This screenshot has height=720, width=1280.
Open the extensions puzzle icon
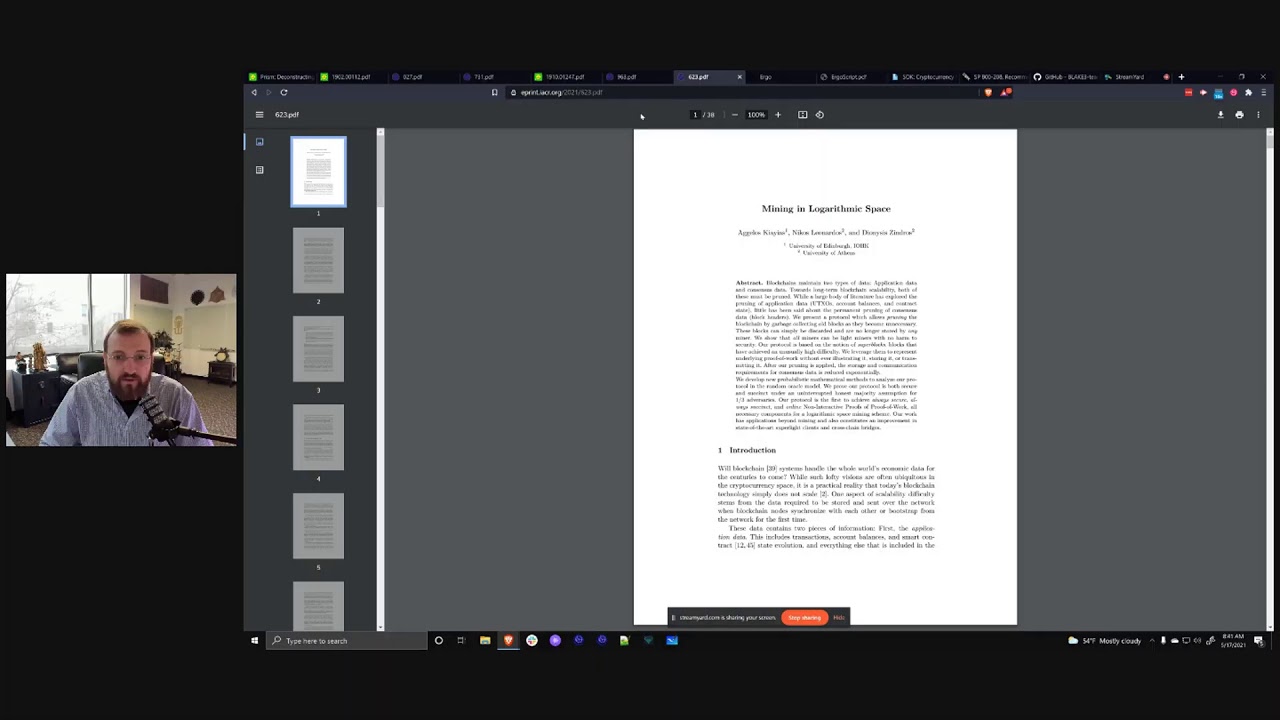pyautogui.click(x=1248, y=92)
